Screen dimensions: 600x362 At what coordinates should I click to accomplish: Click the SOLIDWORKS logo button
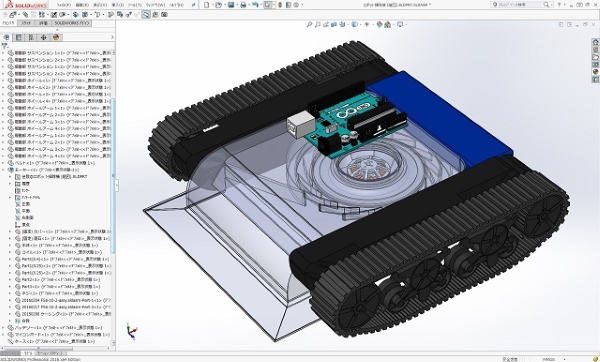pyautogui.click(x=24, y=5)
